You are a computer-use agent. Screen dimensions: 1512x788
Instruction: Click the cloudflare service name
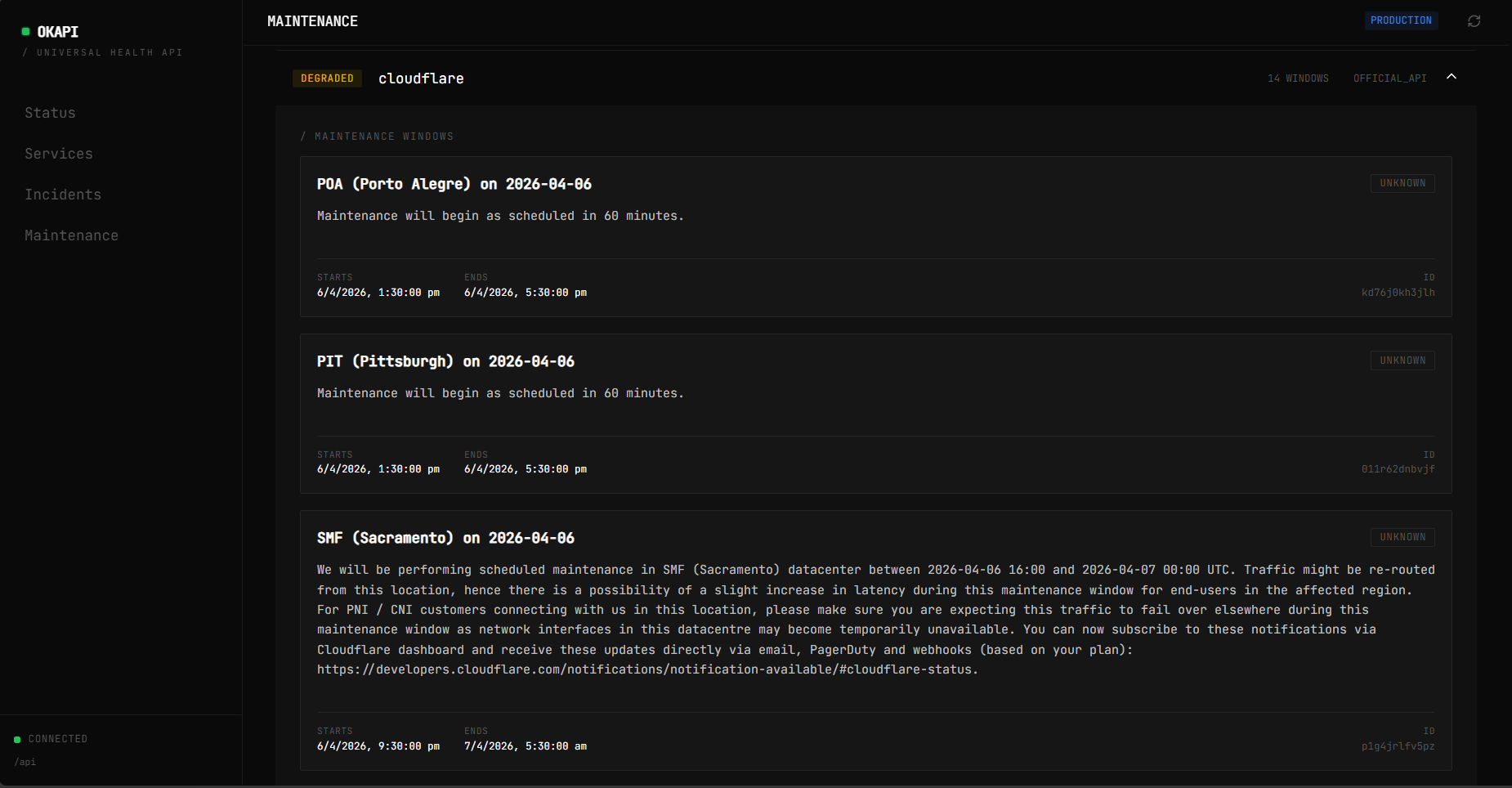421,78
